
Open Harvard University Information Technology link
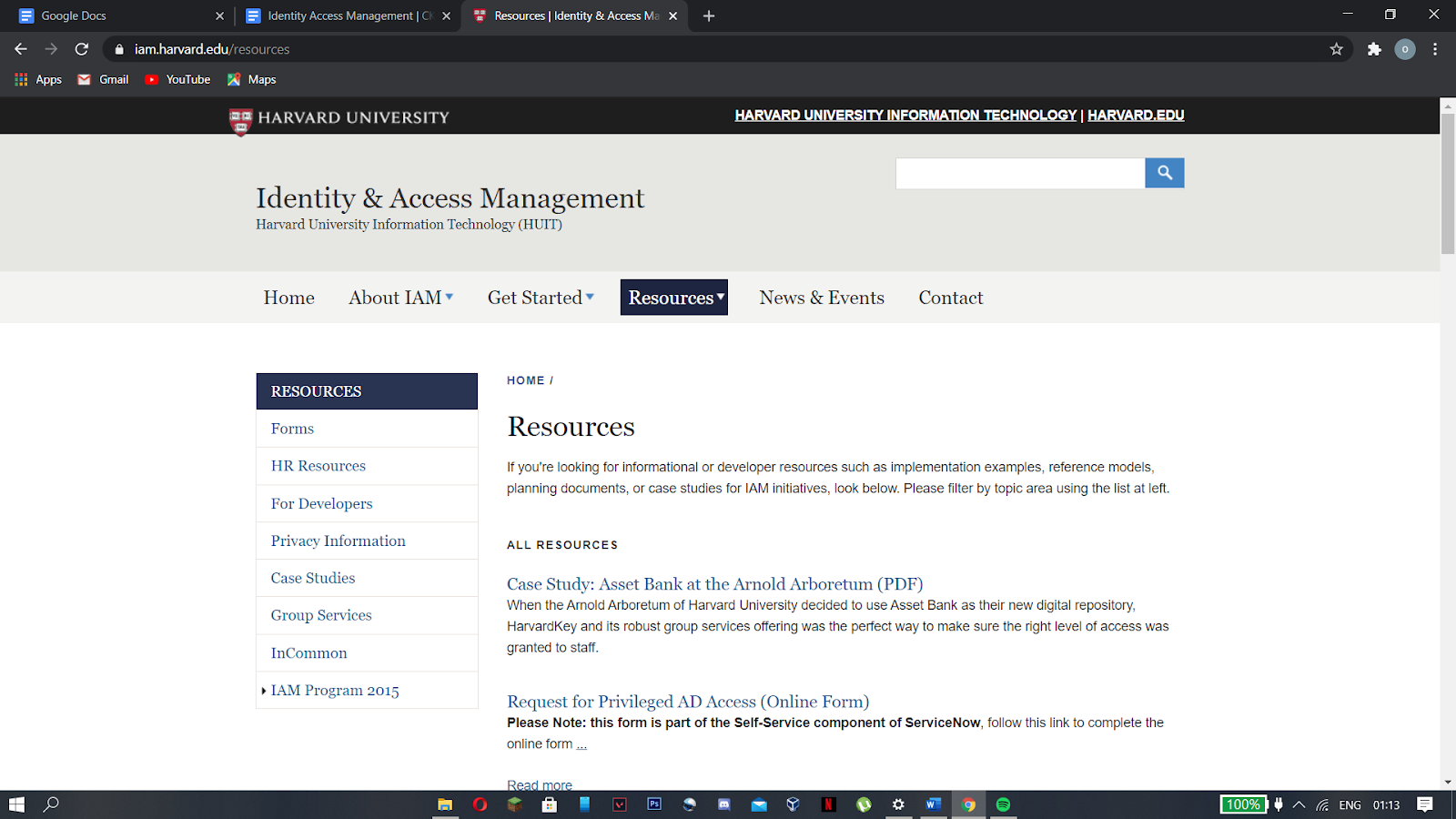[905, 116]
